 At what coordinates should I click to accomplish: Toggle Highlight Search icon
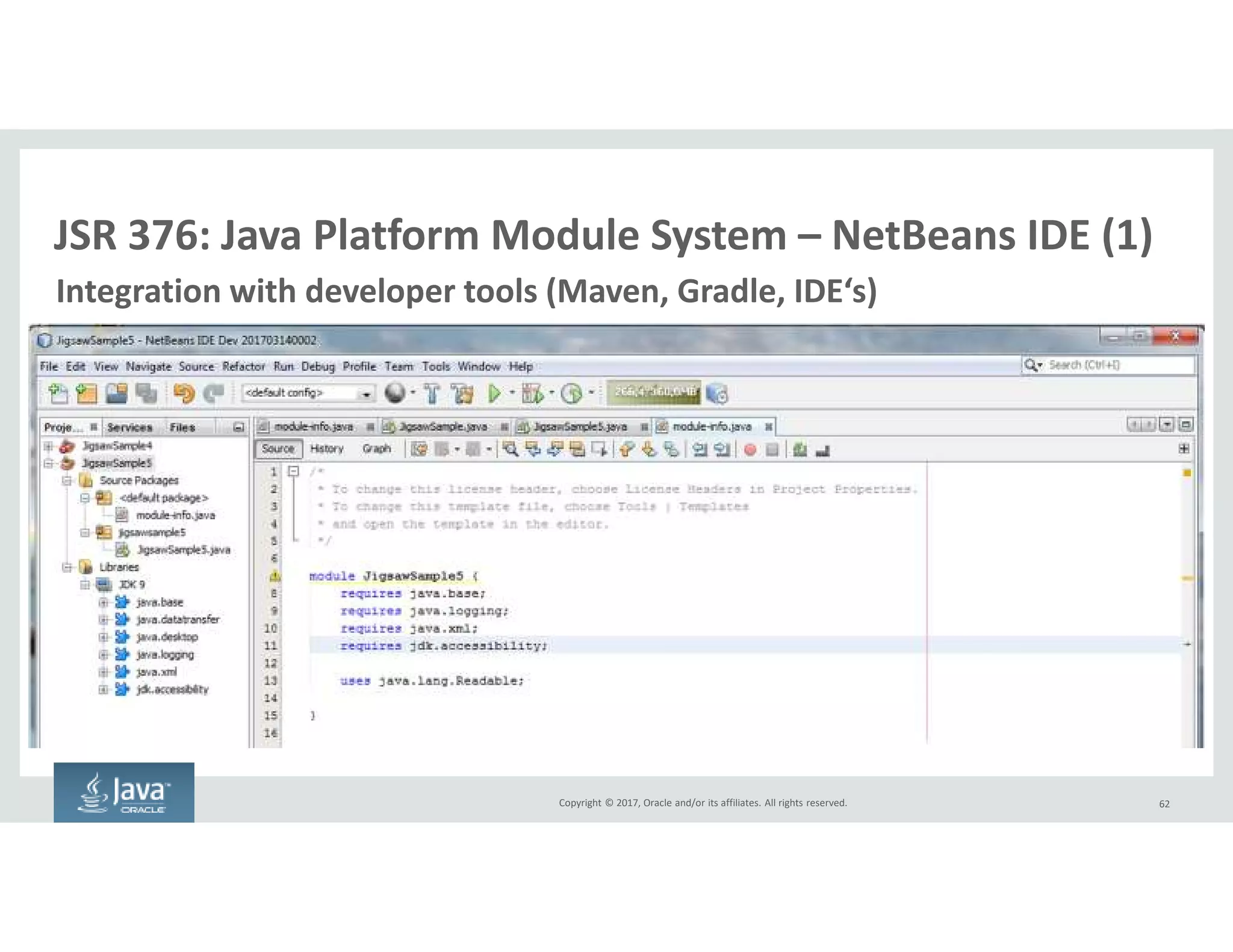click(x=577, y=450)
